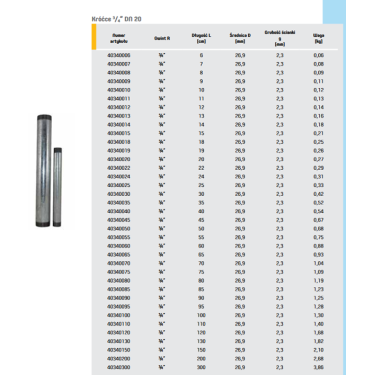The image size is (375, 375).
Task: Click the 'Waga [kg]' column header
Action: click(319, 38)
